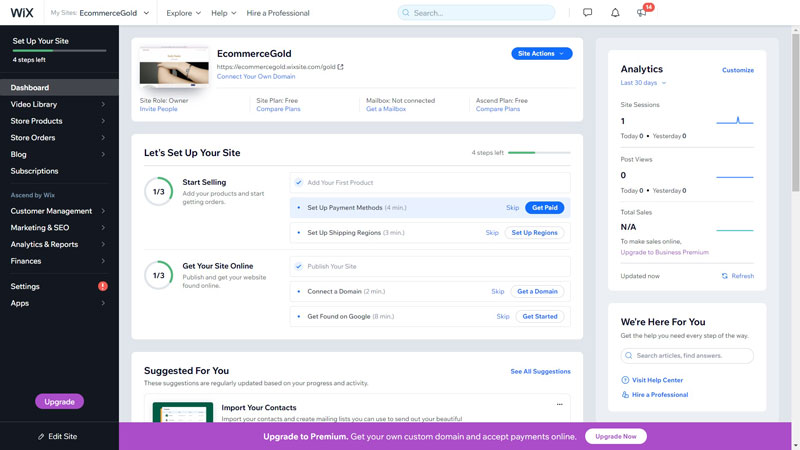Expand the Marketing & SEO chevron
This screenshot has width=800, height=450.
(x=103, y=228)
